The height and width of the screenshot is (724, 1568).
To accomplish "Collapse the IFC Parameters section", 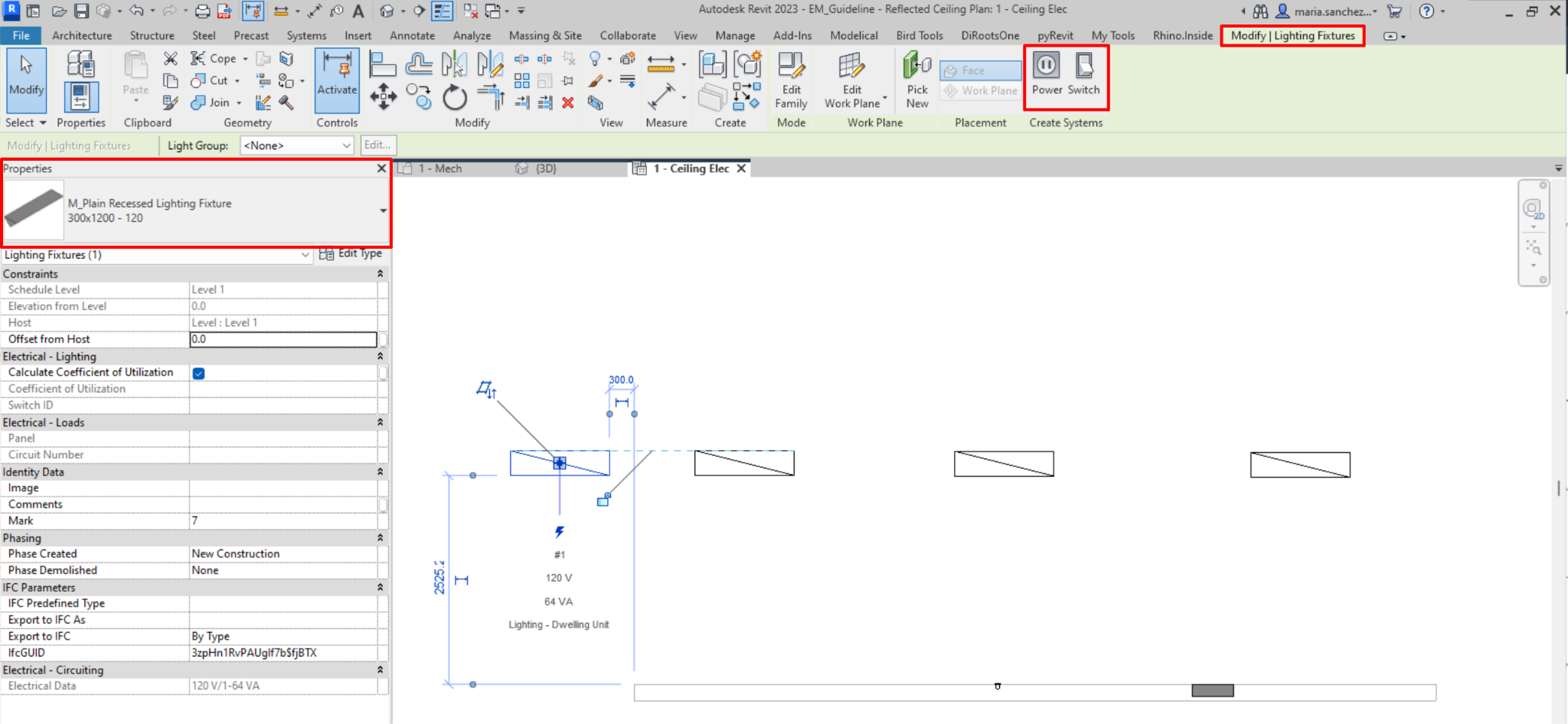I will pyautogui.click(x=380, y=588).
